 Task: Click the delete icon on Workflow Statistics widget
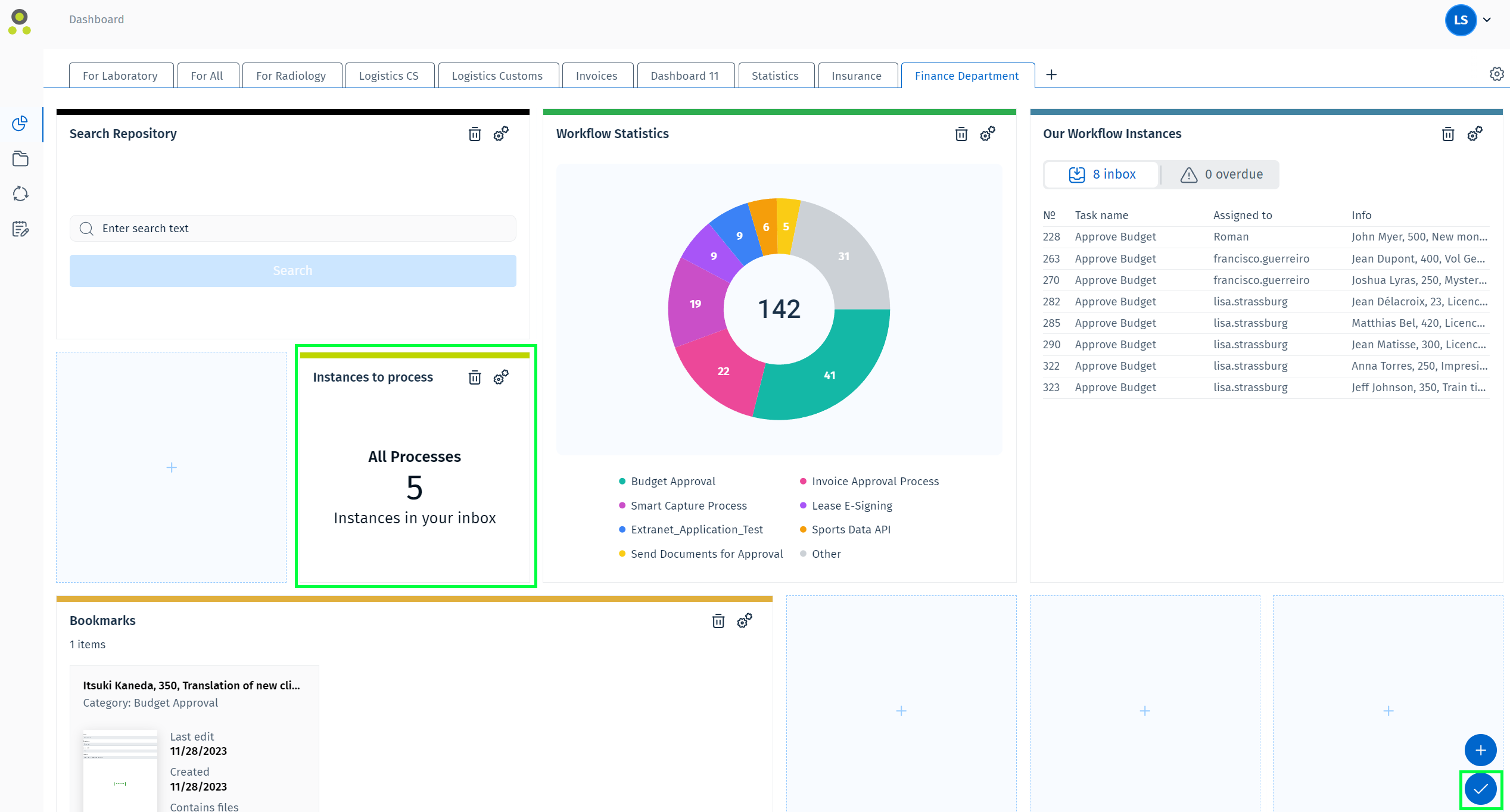click(961, 133)
